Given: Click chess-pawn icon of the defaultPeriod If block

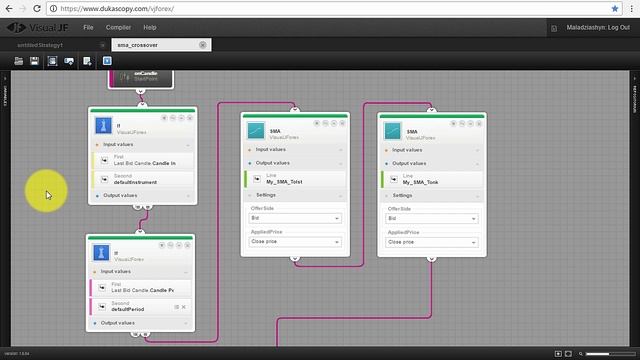Looking at the screenshot, I should pyautogui.click(x=101, y=253).
